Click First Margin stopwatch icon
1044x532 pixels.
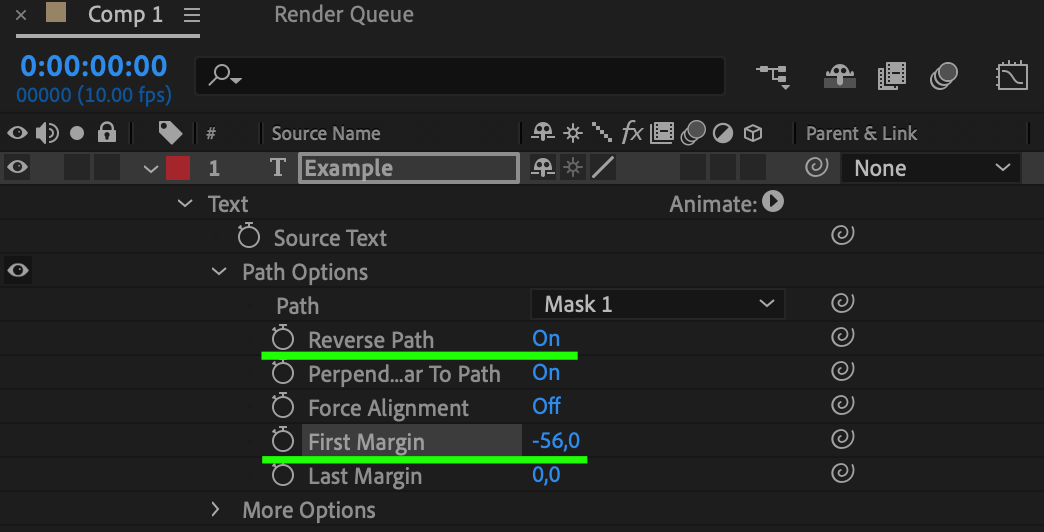coord(283,440)
